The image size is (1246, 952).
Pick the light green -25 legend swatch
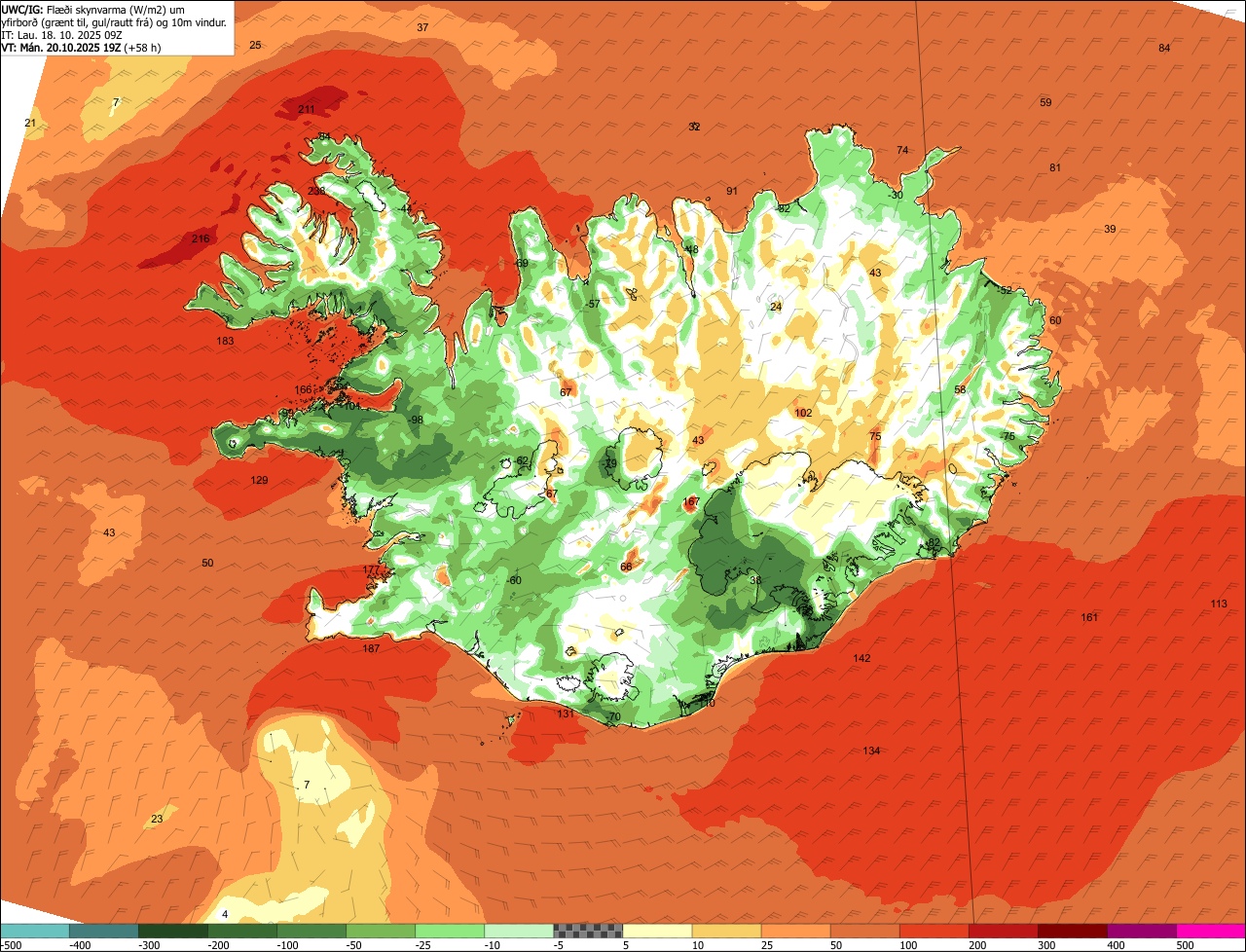(x=450, y=931)
